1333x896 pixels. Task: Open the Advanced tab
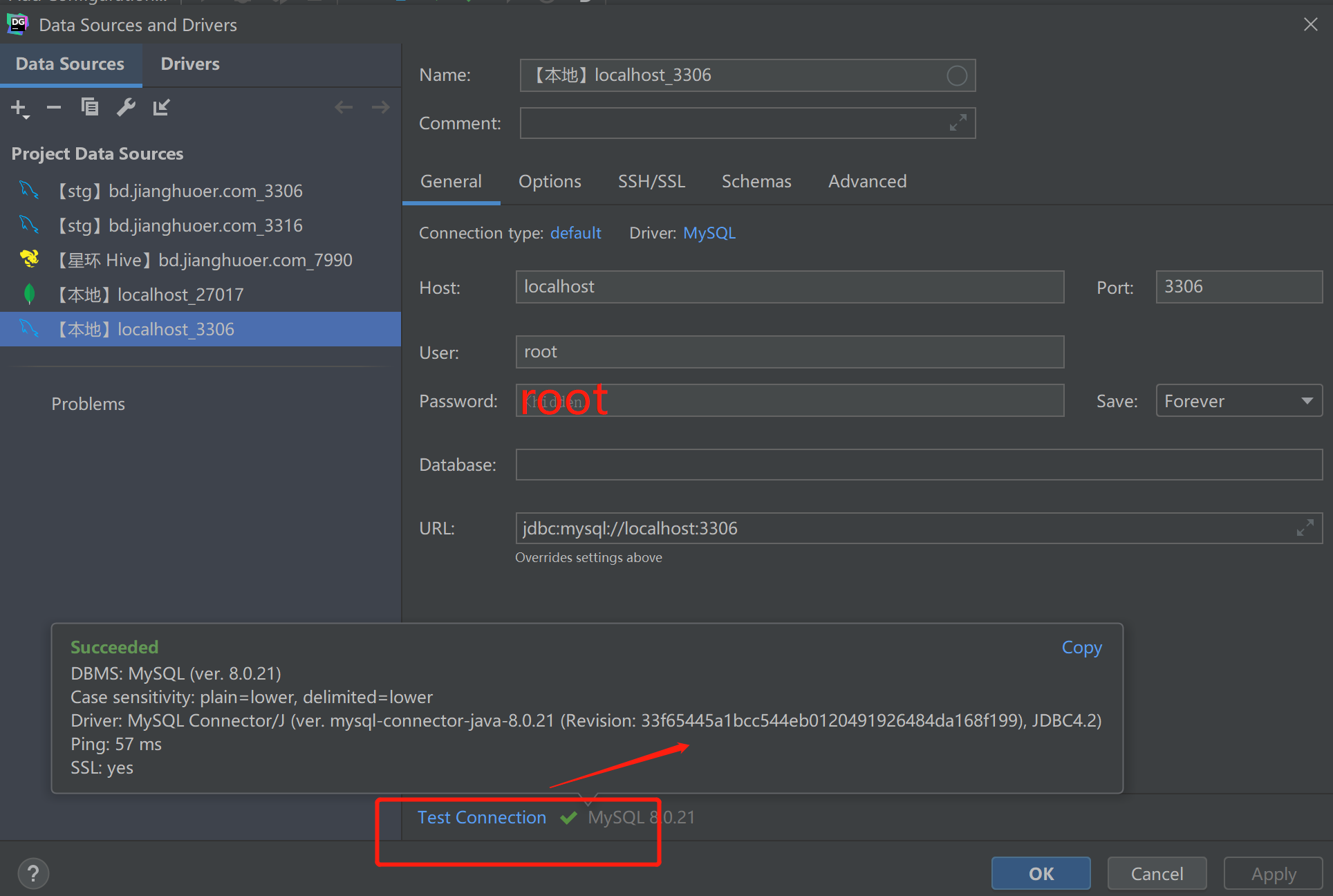click(x=867, y=182)
